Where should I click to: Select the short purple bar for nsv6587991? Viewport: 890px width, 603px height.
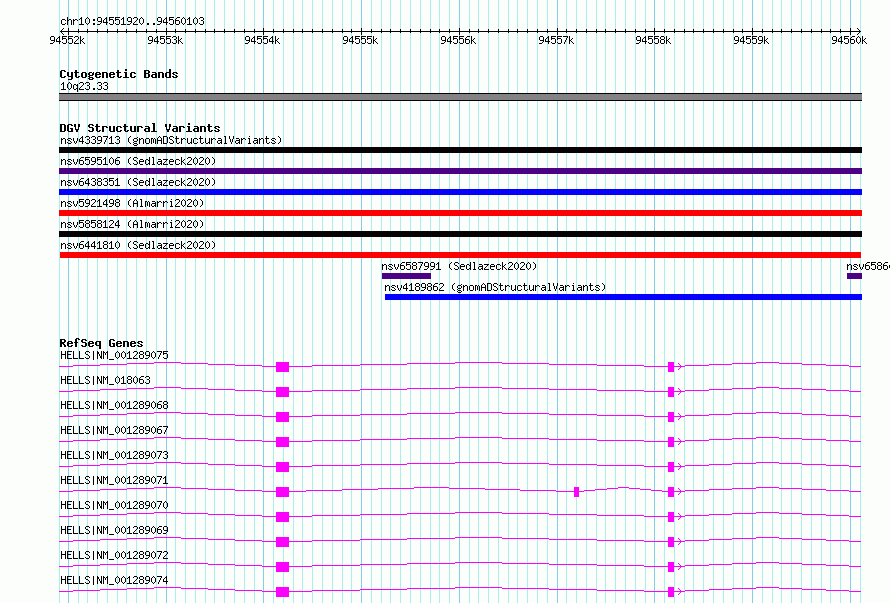click(x=406, y=276)
